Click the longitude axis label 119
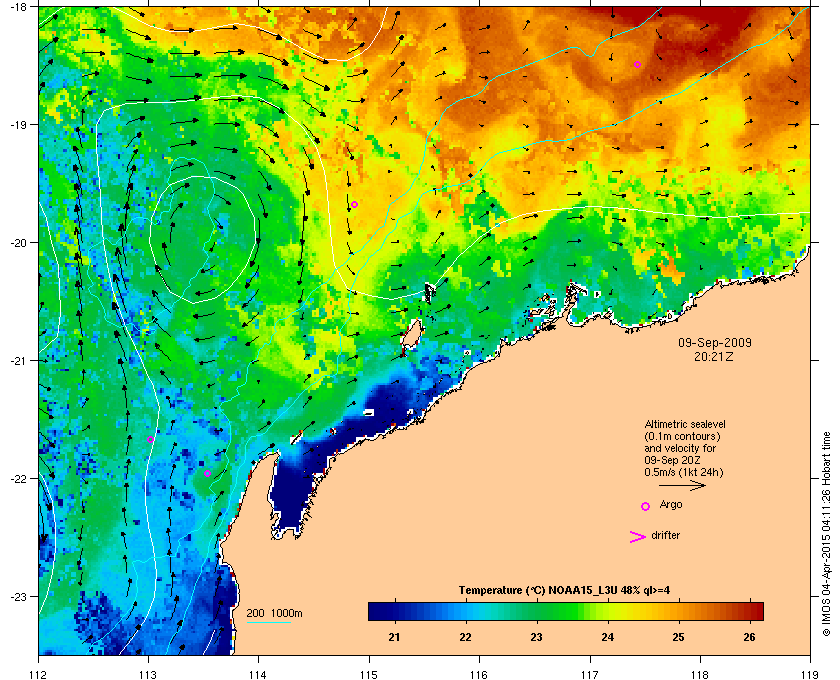Image resolution: width=840 pixels, height=680 pixels. (x=810, y=674)
